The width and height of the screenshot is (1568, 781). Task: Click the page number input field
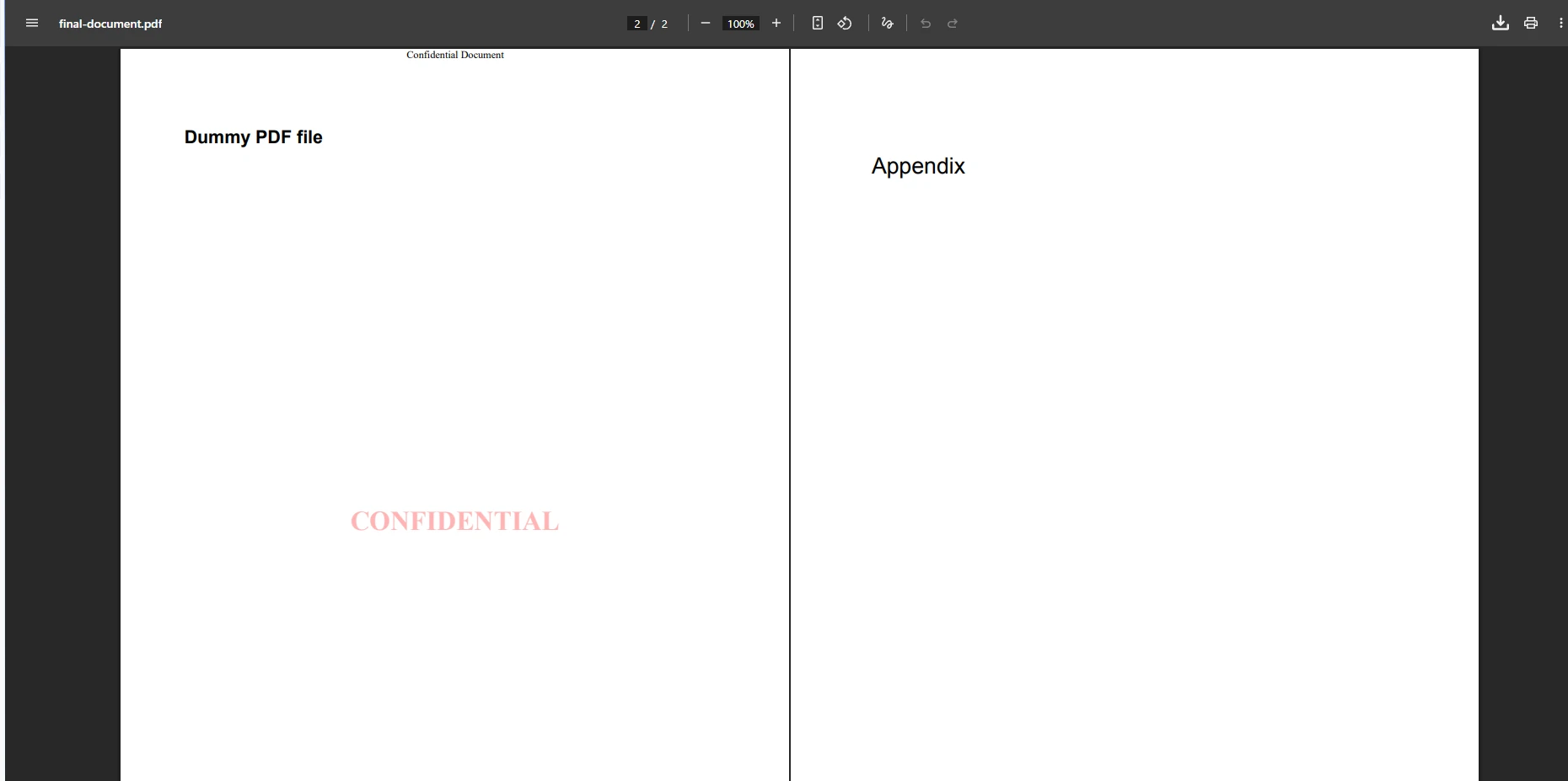[638, 23]
